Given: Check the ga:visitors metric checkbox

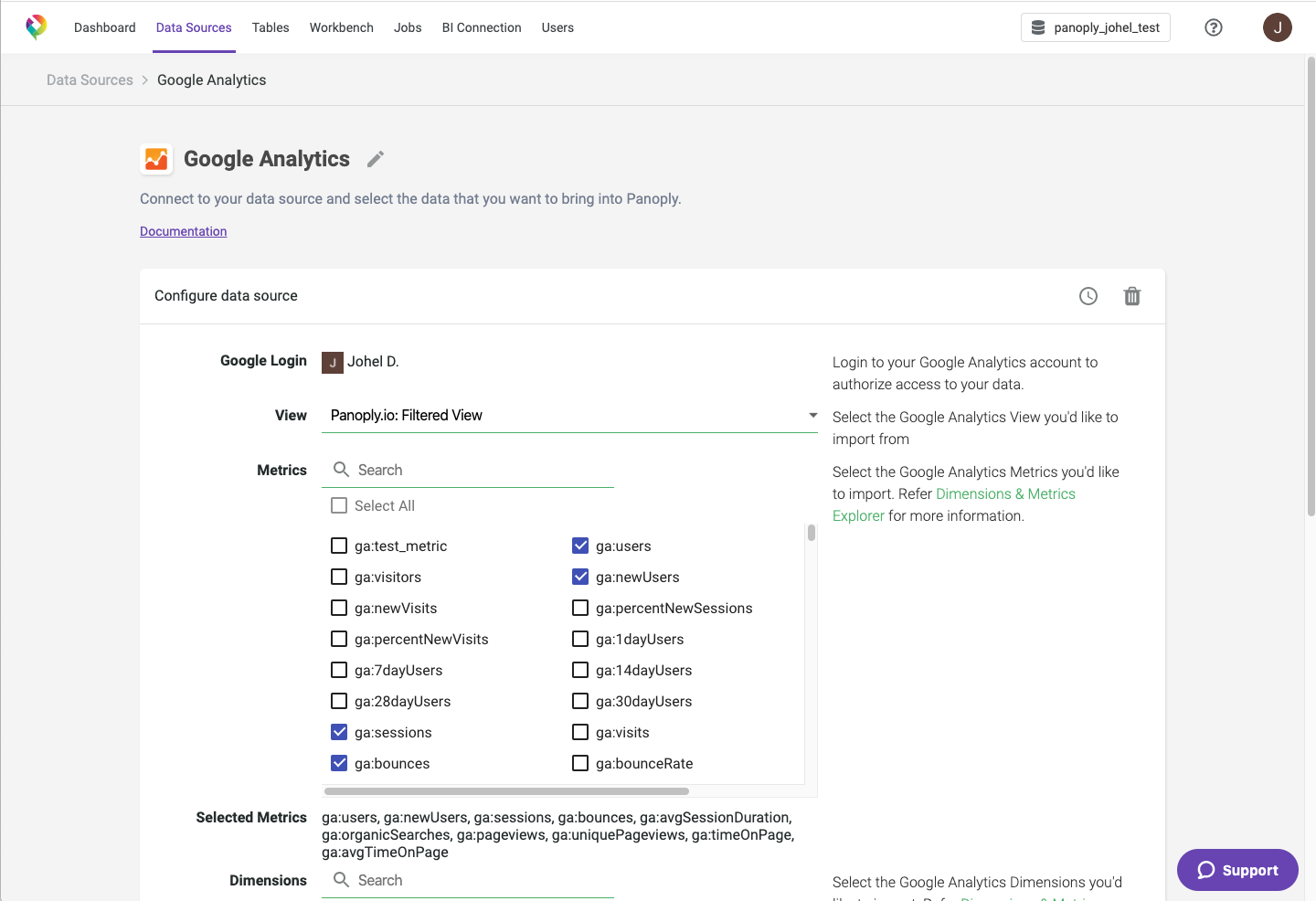Looking at the screenshot, I should (339, 578).
